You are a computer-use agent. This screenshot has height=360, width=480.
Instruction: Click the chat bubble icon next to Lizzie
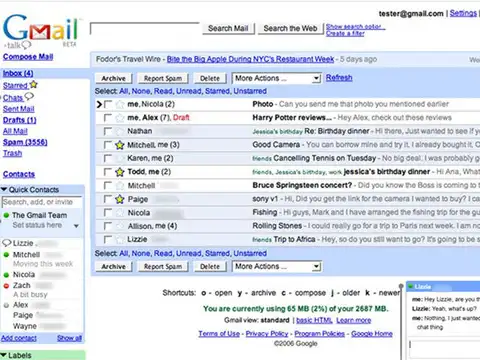(x=6, y=243)
